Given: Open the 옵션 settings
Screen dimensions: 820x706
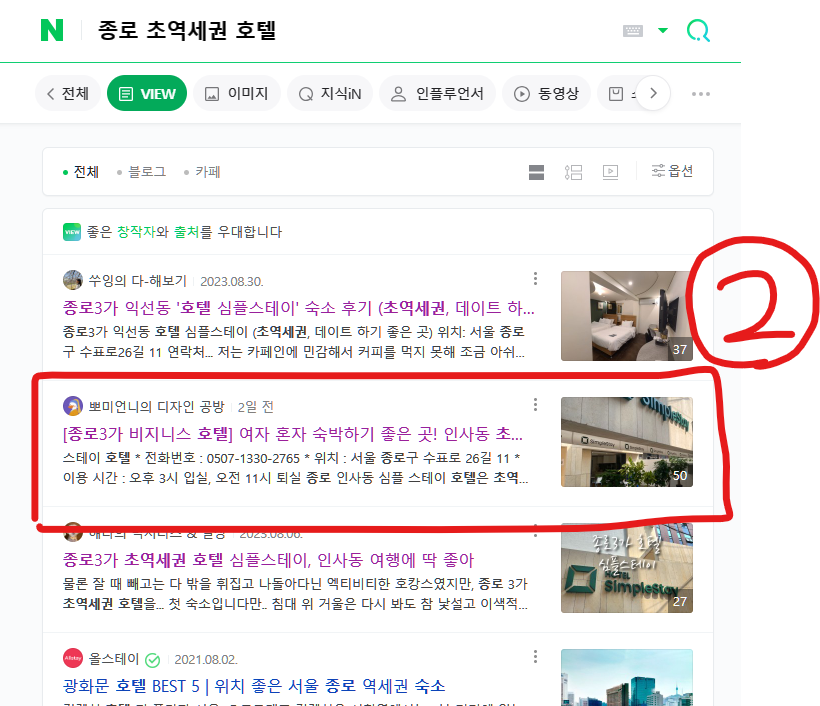Looking at the screenshot, I should (x=672, y=171).
